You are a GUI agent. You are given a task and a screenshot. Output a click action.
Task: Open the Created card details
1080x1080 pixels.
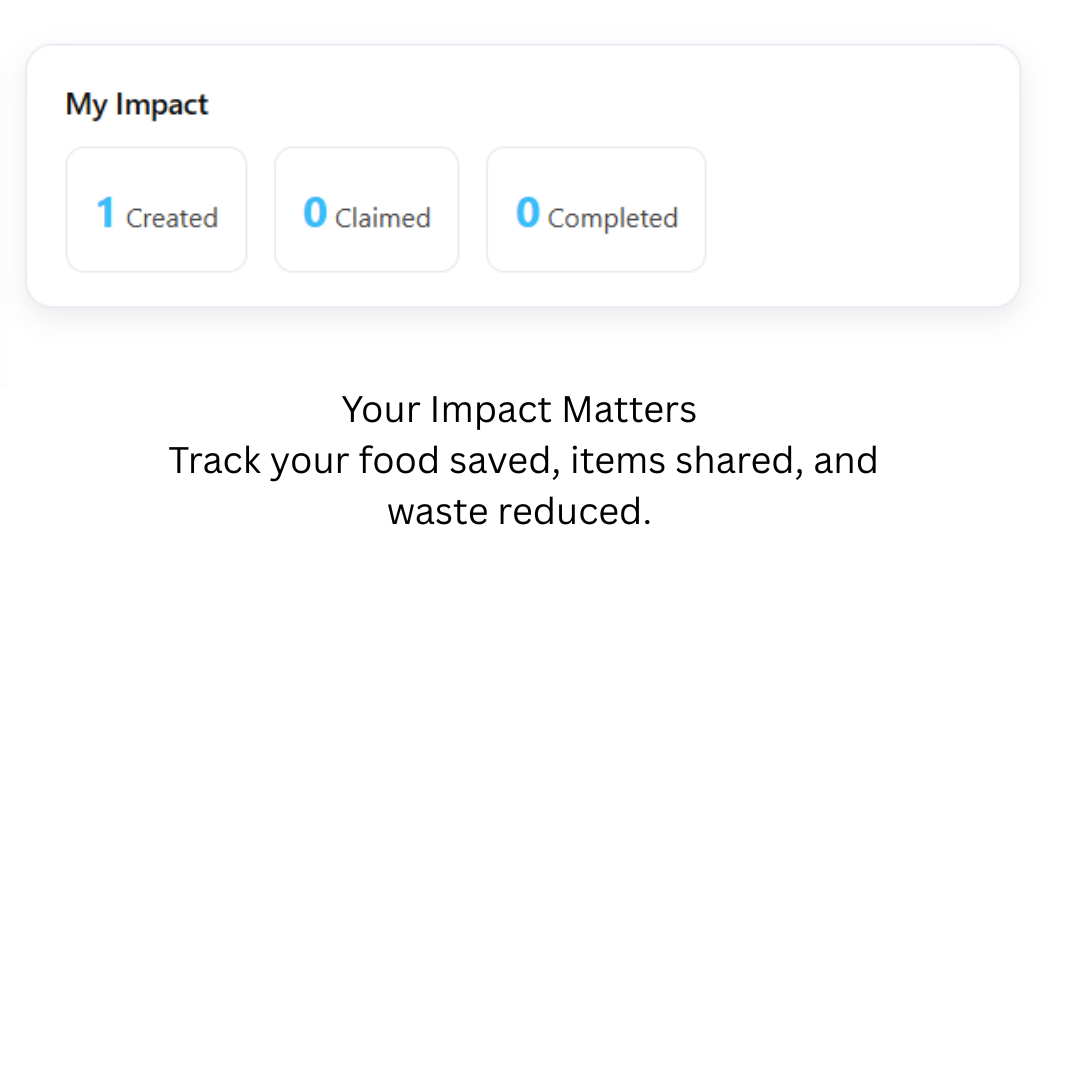point(156,209)
